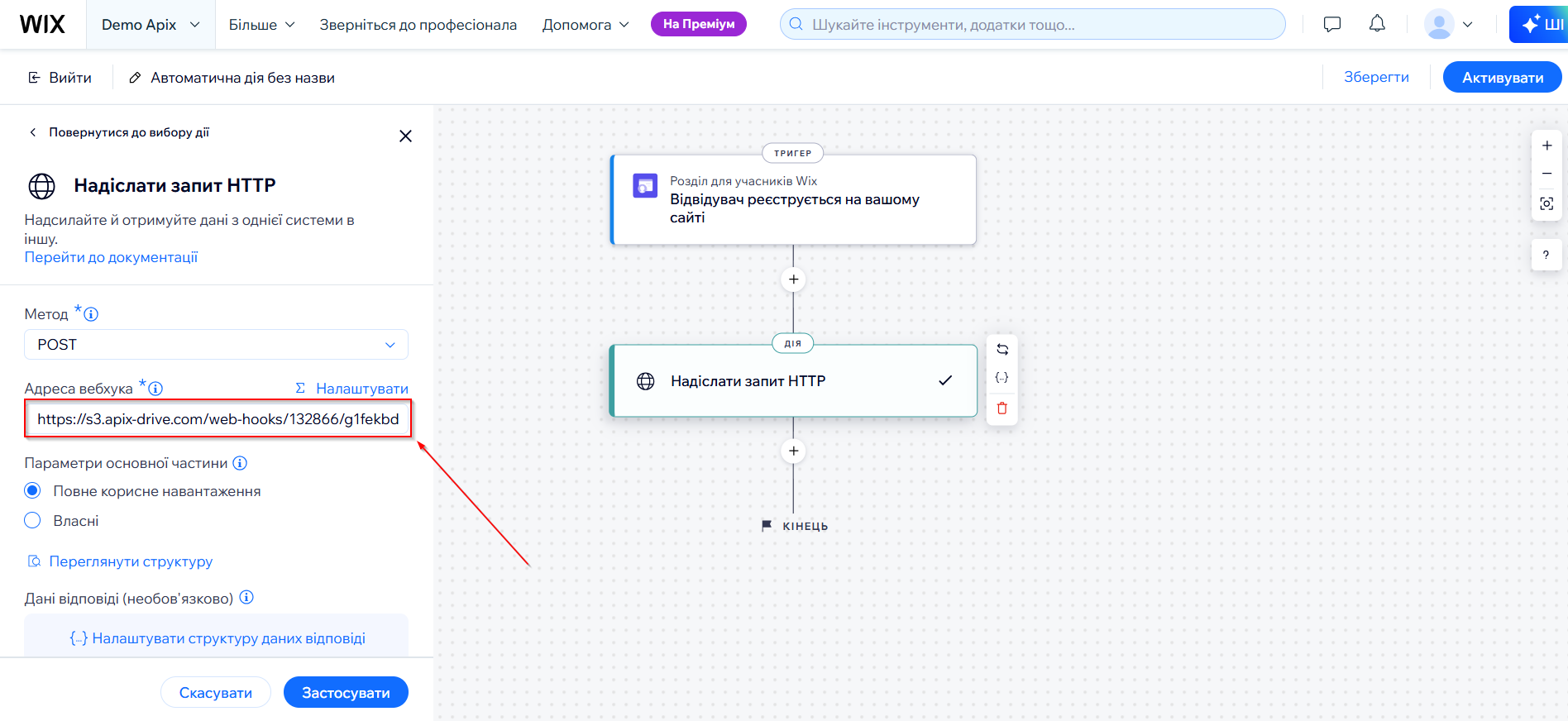Open the notifications bell
The height and width of the screenshot is (721, 1568).
click(1377, 24)
